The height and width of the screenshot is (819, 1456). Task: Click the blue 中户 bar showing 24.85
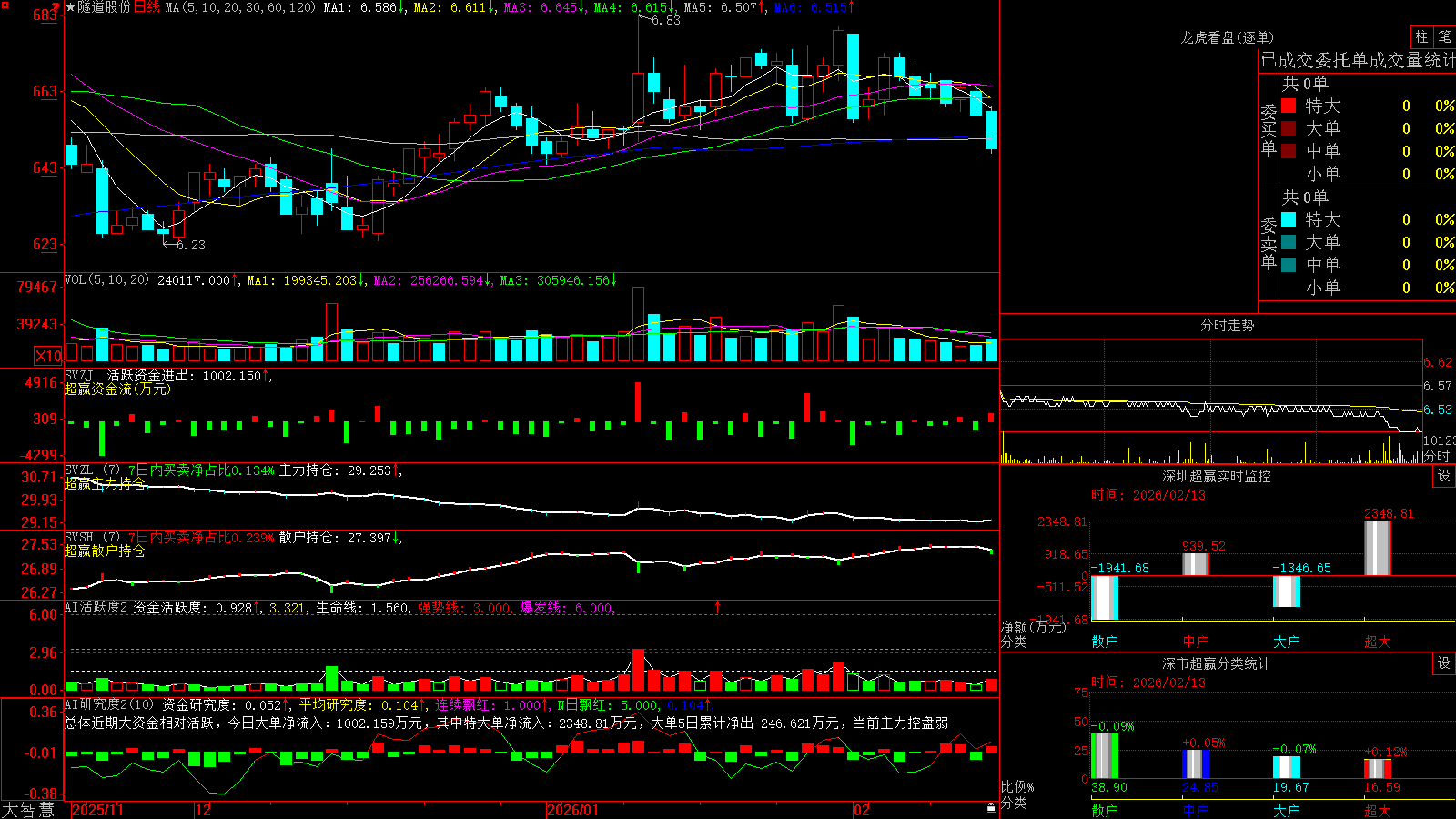[1196, 764]
